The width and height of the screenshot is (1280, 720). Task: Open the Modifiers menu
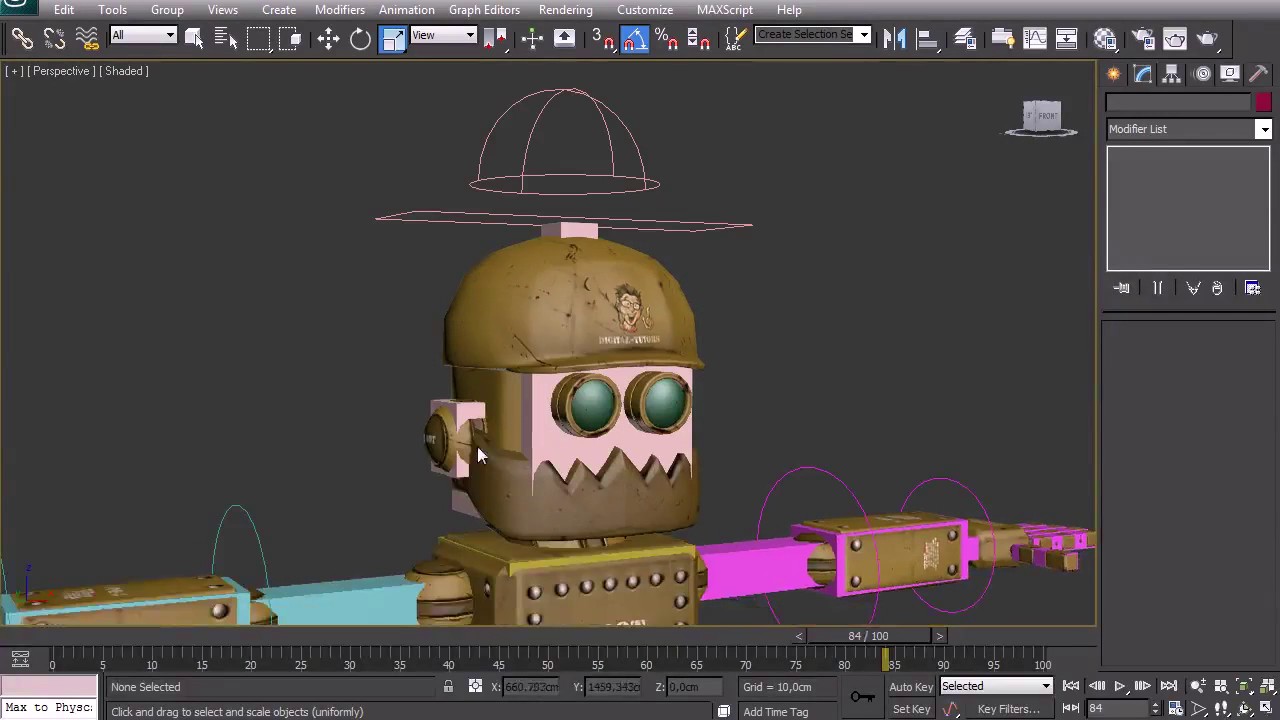coord(340,10)
